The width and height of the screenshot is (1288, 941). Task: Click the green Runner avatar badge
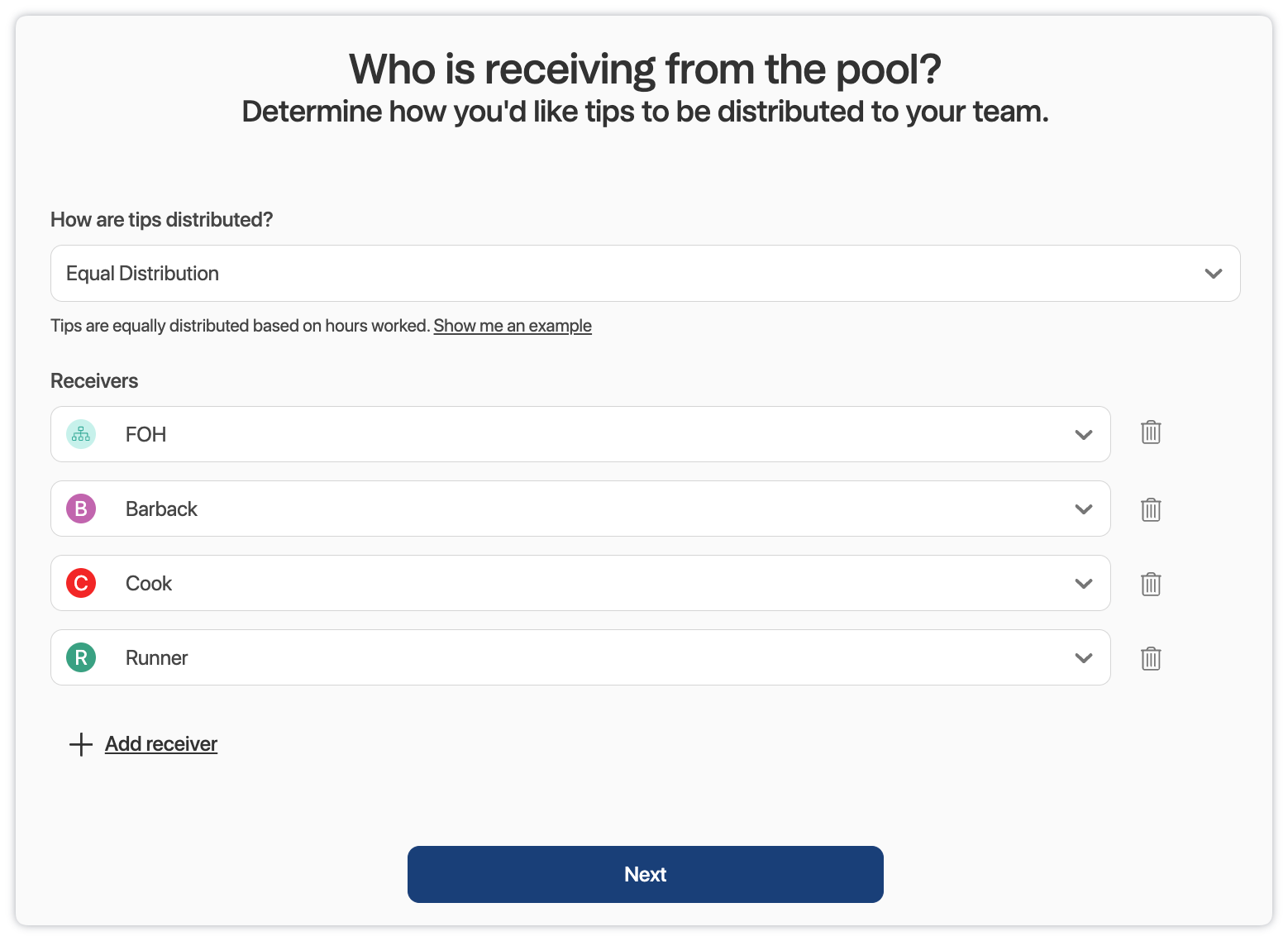click(x=81, y=657)
